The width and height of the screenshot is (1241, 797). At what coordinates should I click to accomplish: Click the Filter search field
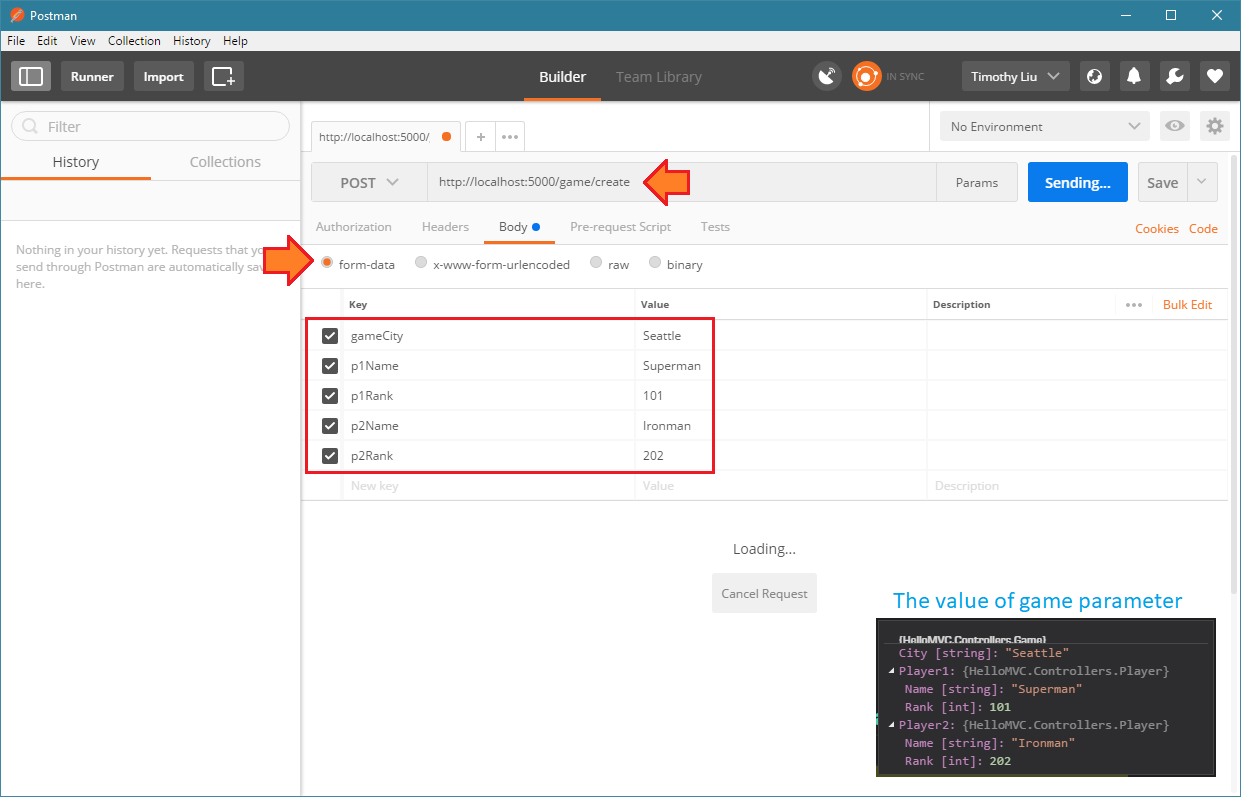[x=150, y=126]
